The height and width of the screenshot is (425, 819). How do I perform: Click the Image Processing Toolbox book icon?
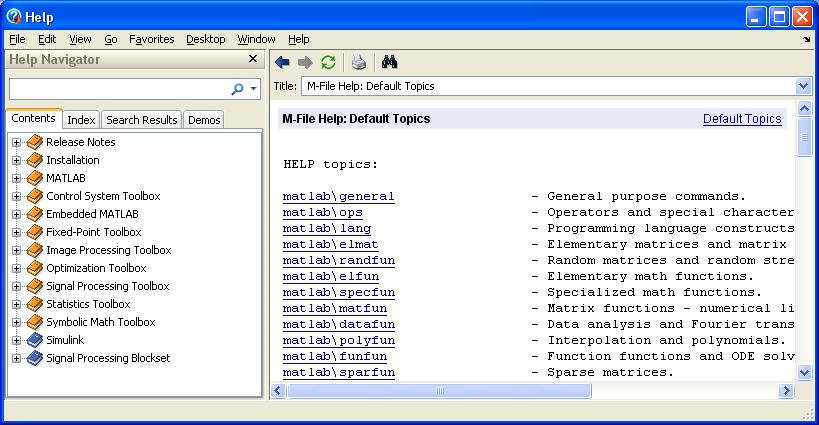(x=34, y=250)
